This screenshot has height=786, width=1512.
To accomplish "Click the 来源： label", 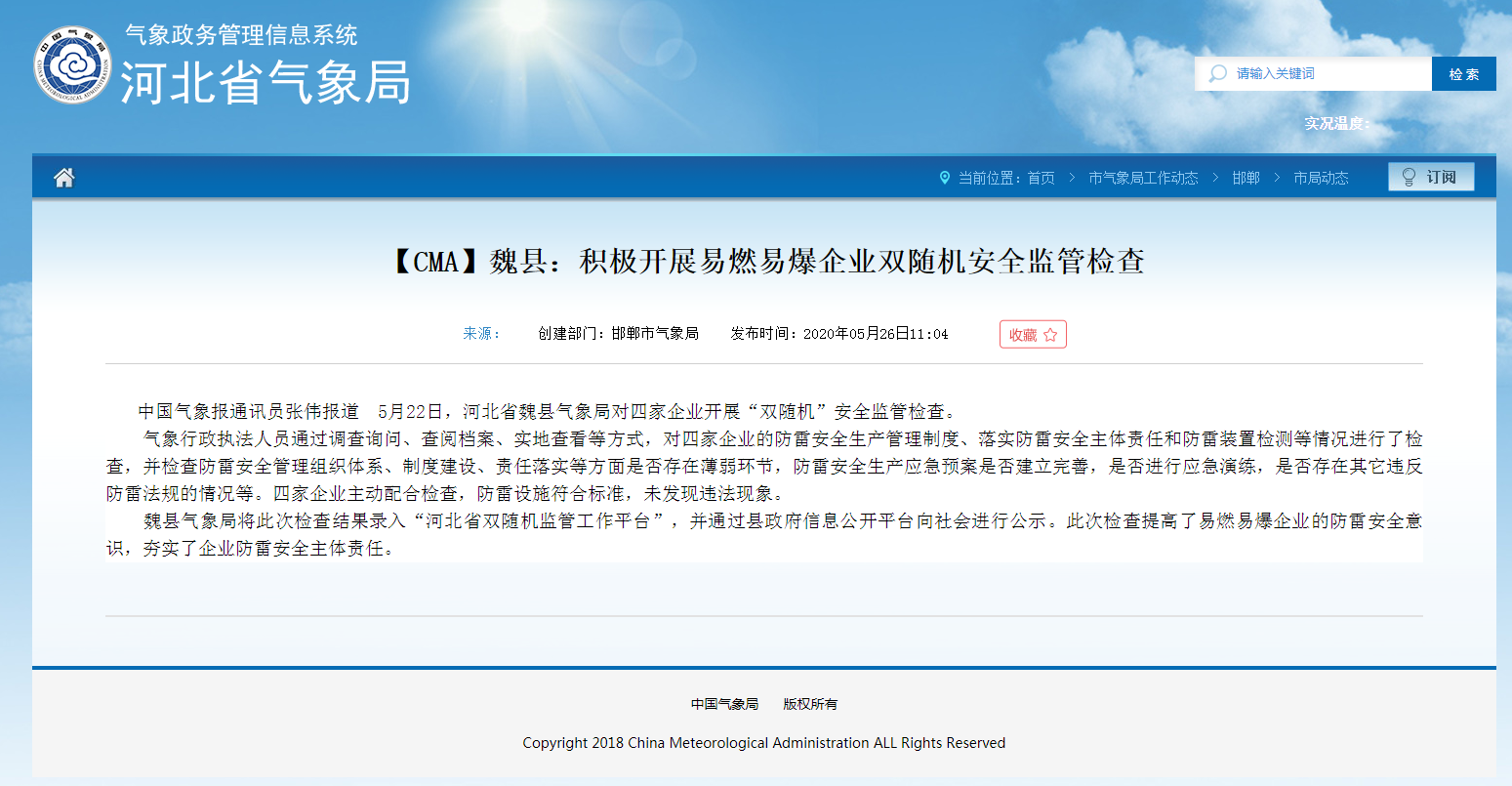I will [481, 334].
